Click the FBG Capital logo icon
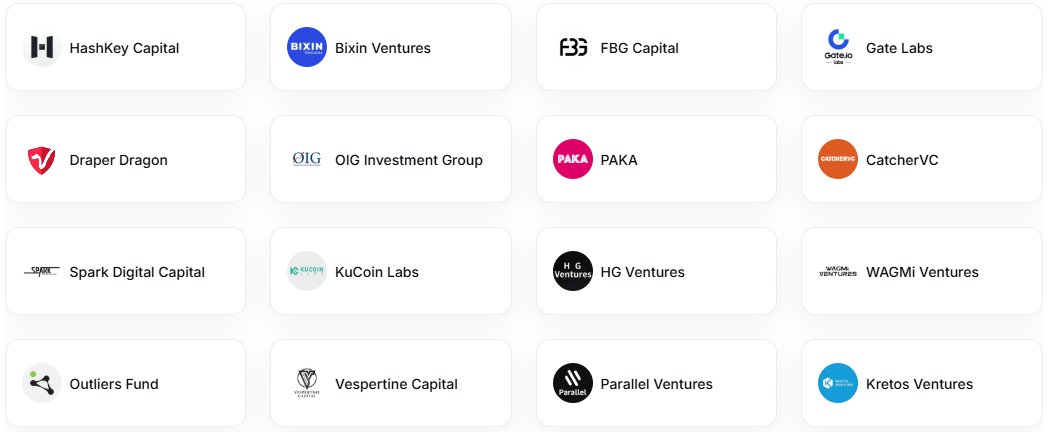The height and width of the screenshot is (432, 1049). tap(573, 47)
